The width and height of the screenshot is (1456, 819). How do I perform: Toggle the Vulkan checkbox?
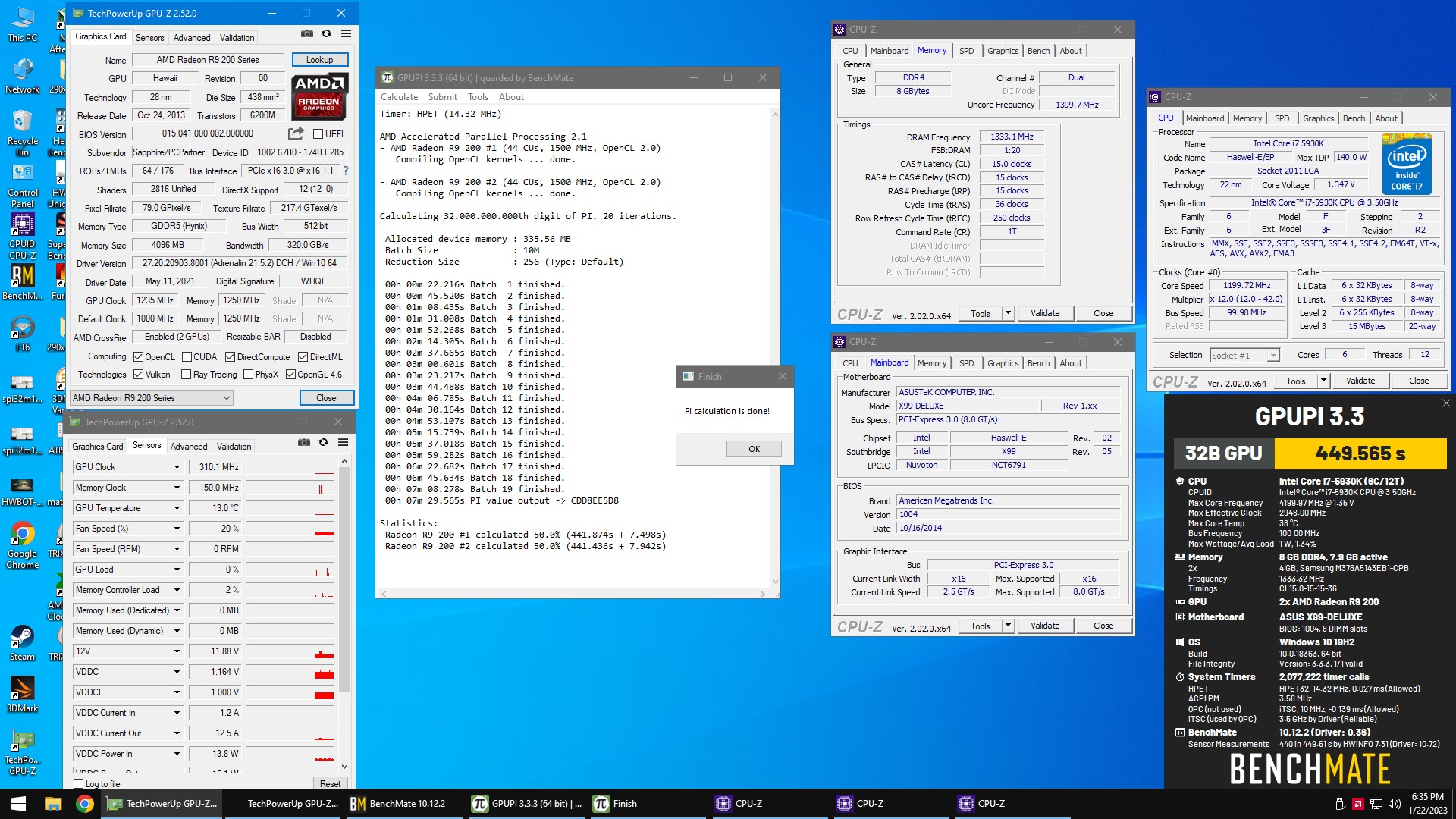tap(138, 375)
